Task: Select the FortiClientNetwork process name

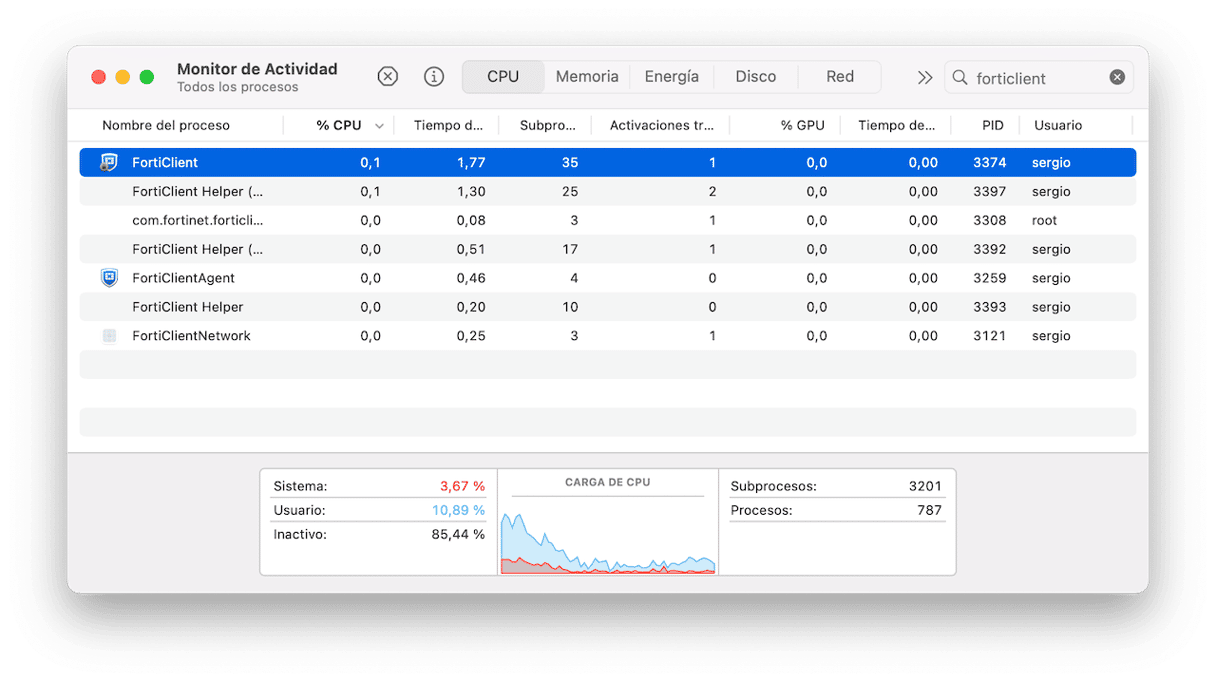Action: pos(191,336)
